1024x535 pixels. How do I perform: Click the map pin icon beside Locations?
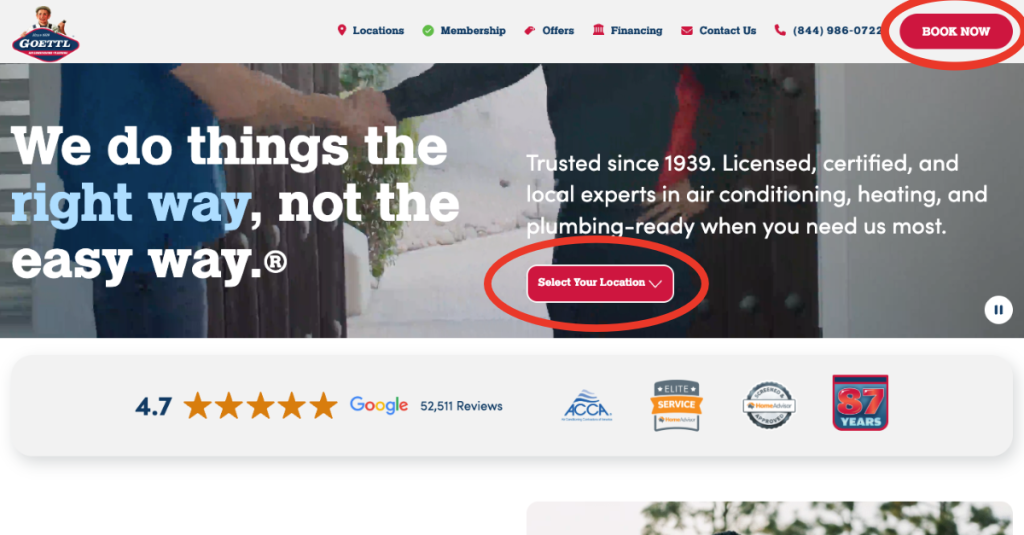click(342, 30)
